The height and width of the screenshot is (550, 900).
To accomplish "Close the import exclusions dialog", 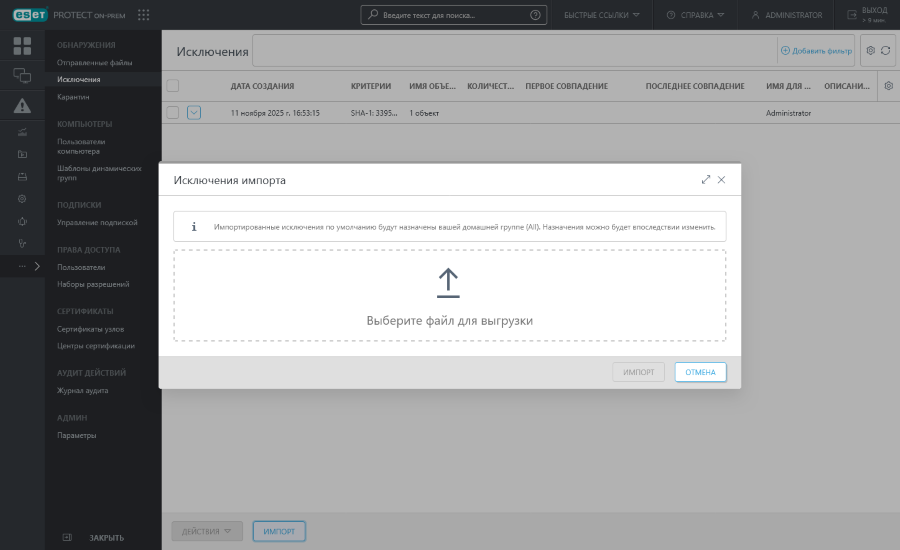I will [721, 180].
